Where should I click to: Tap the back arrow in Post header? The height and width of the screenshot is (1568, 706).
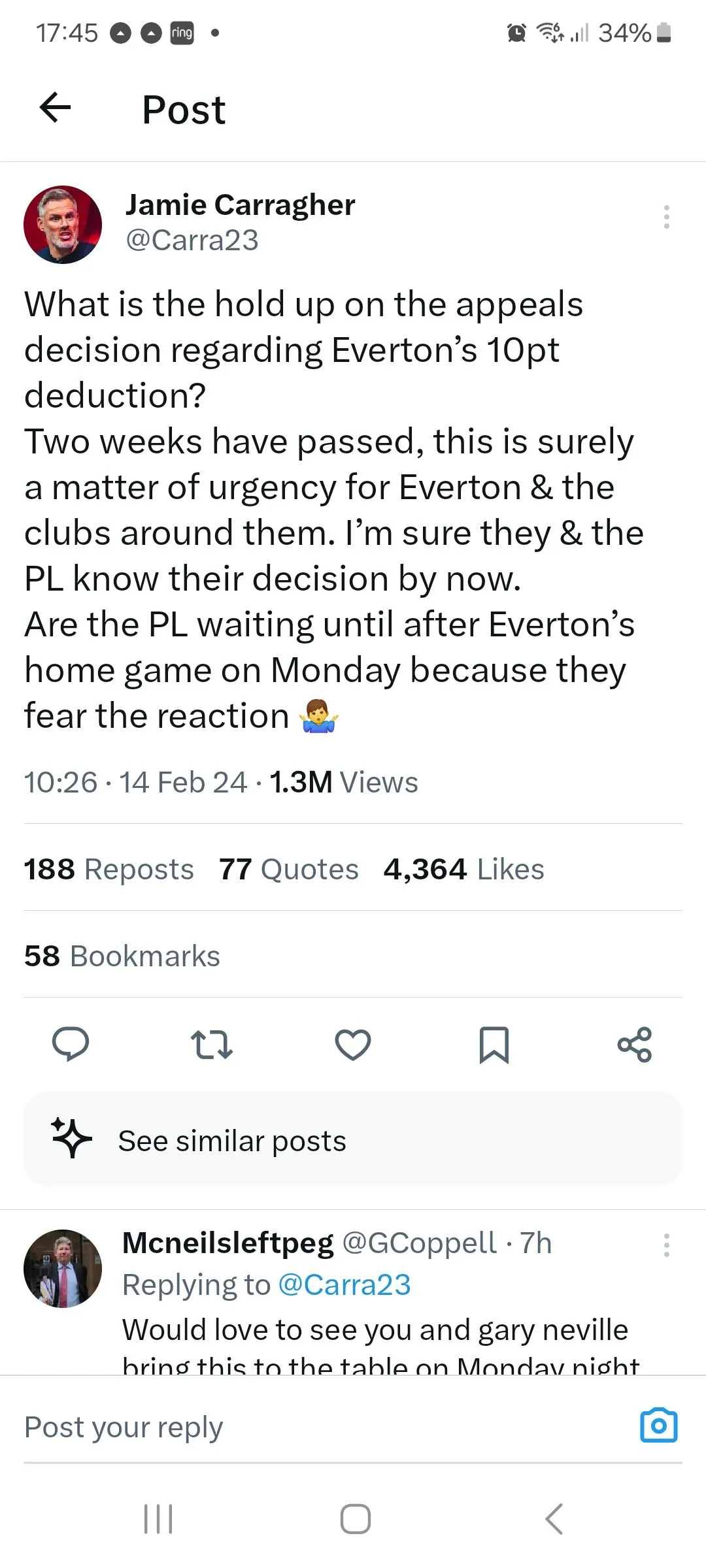(x=56, y=108)
